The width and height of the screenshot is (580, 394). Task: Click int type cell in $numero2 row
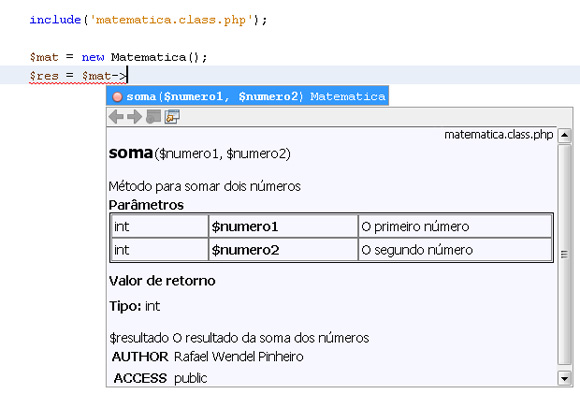(159, 250)
